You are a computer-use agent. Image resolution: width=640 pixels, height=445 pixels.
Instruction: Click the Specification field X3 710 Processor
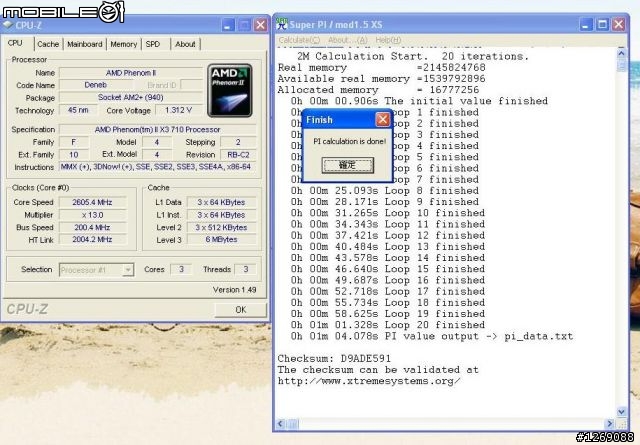pyautogui.click(x=158, y=129)
